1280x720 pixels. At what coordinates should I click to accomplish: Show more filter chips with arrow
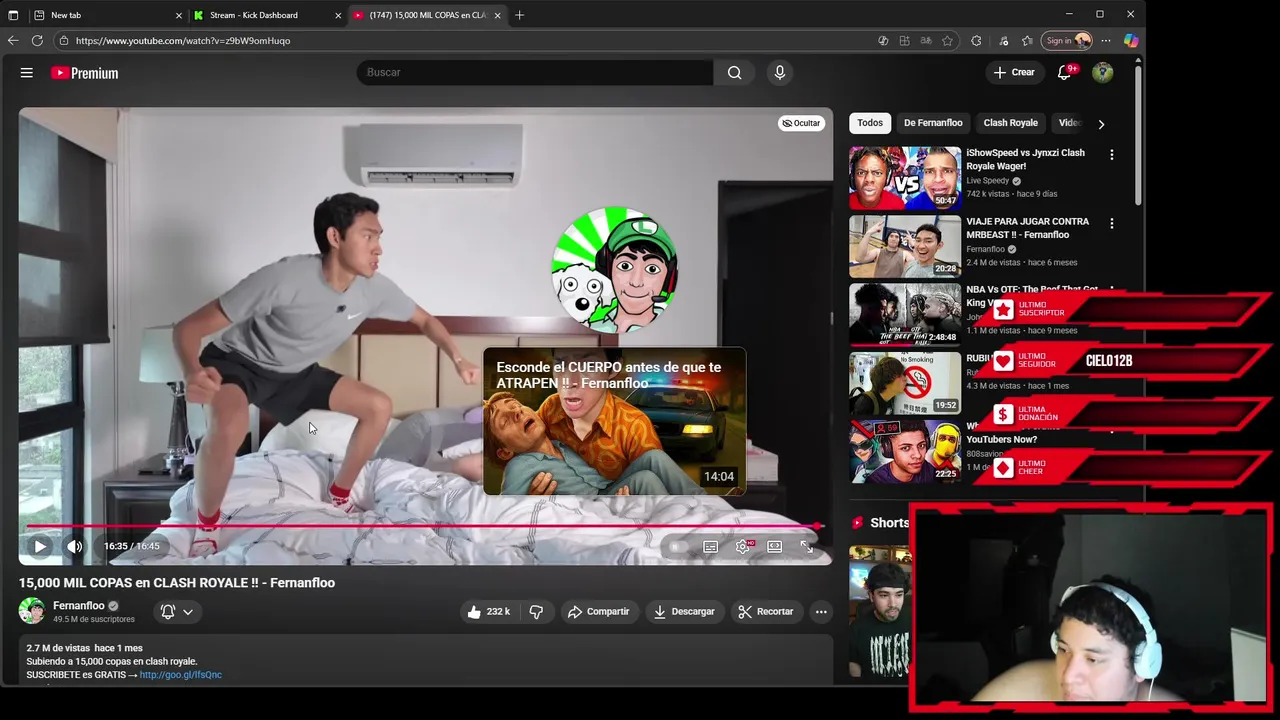[1101, 124]
